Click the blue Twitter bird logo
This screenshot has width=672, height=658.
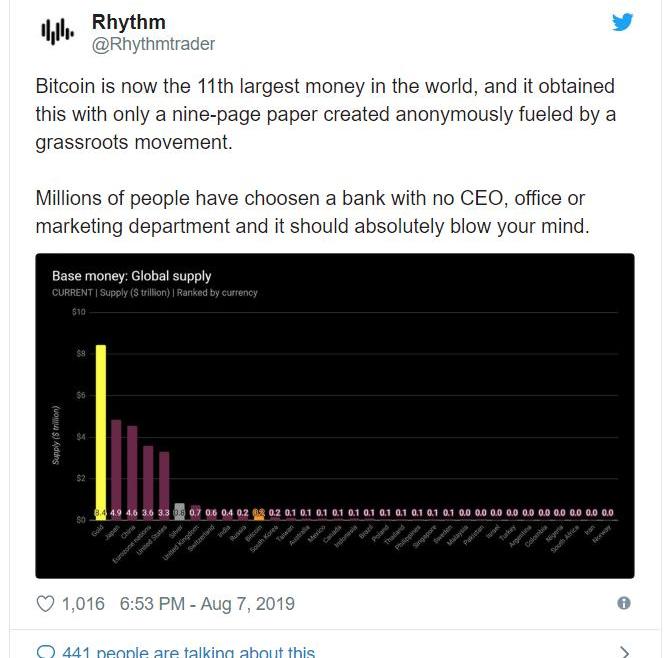tap(623, 22)
